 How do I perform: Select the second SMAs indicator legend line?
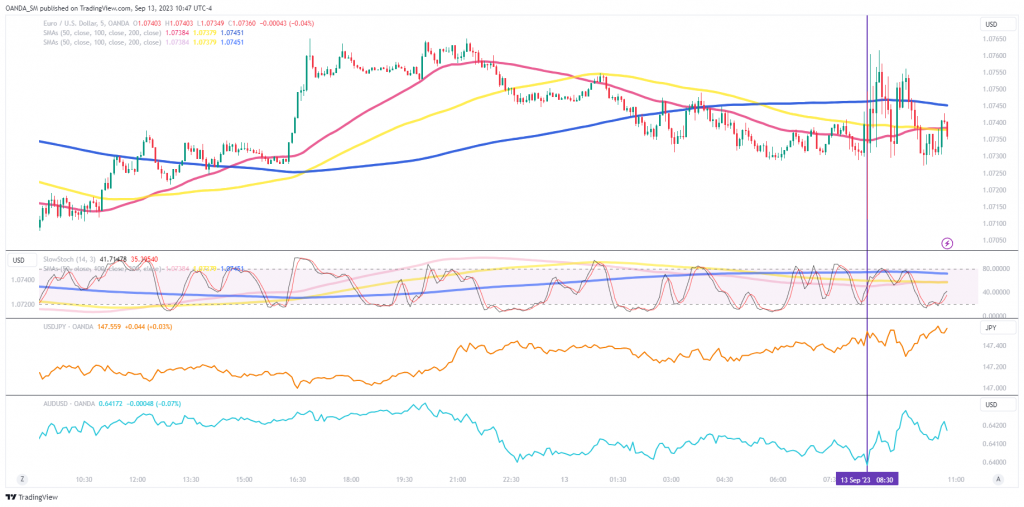[101, 42]
